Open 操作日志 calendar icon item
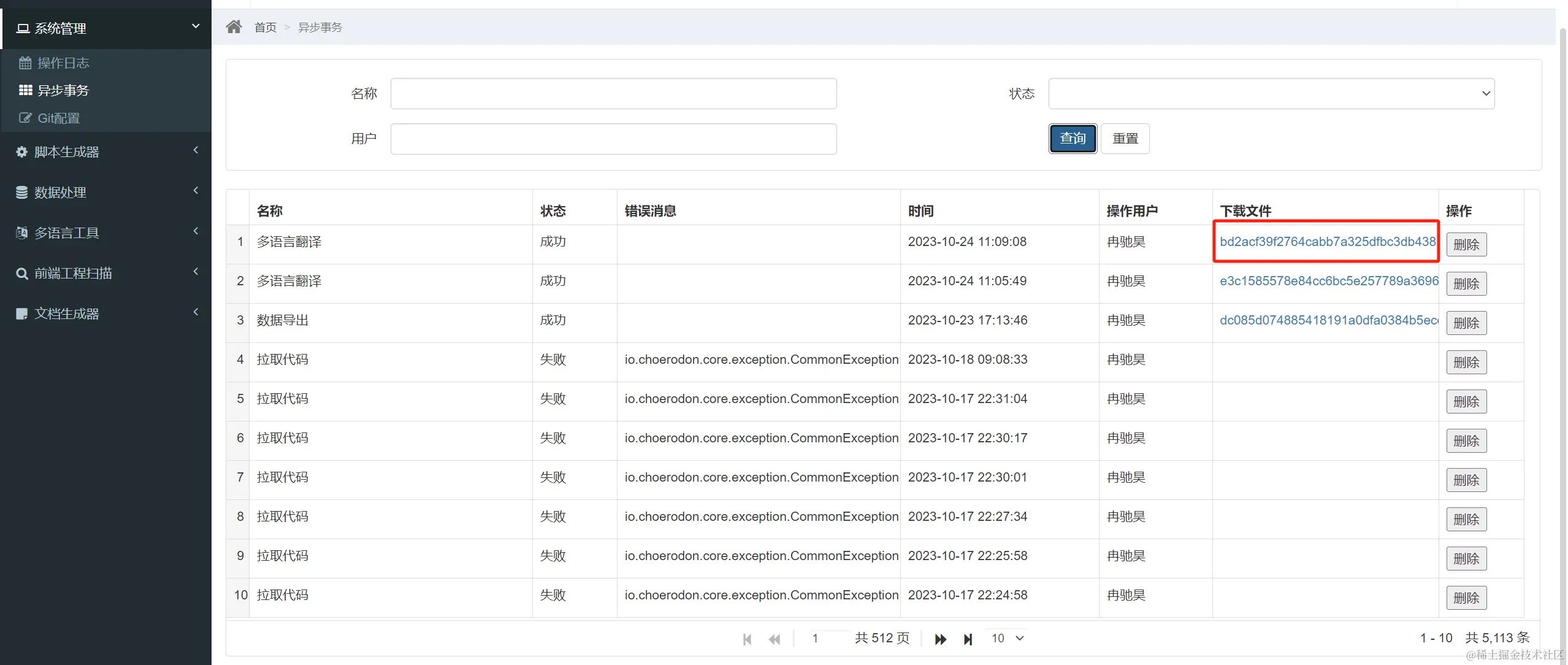 click(25, 63)
